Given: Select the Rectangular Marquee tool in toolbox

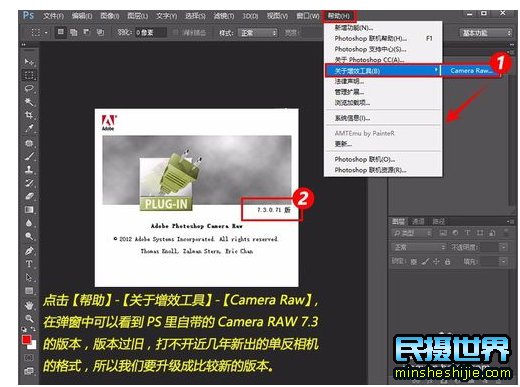Looking at the screenshot, I should [29, 75].
